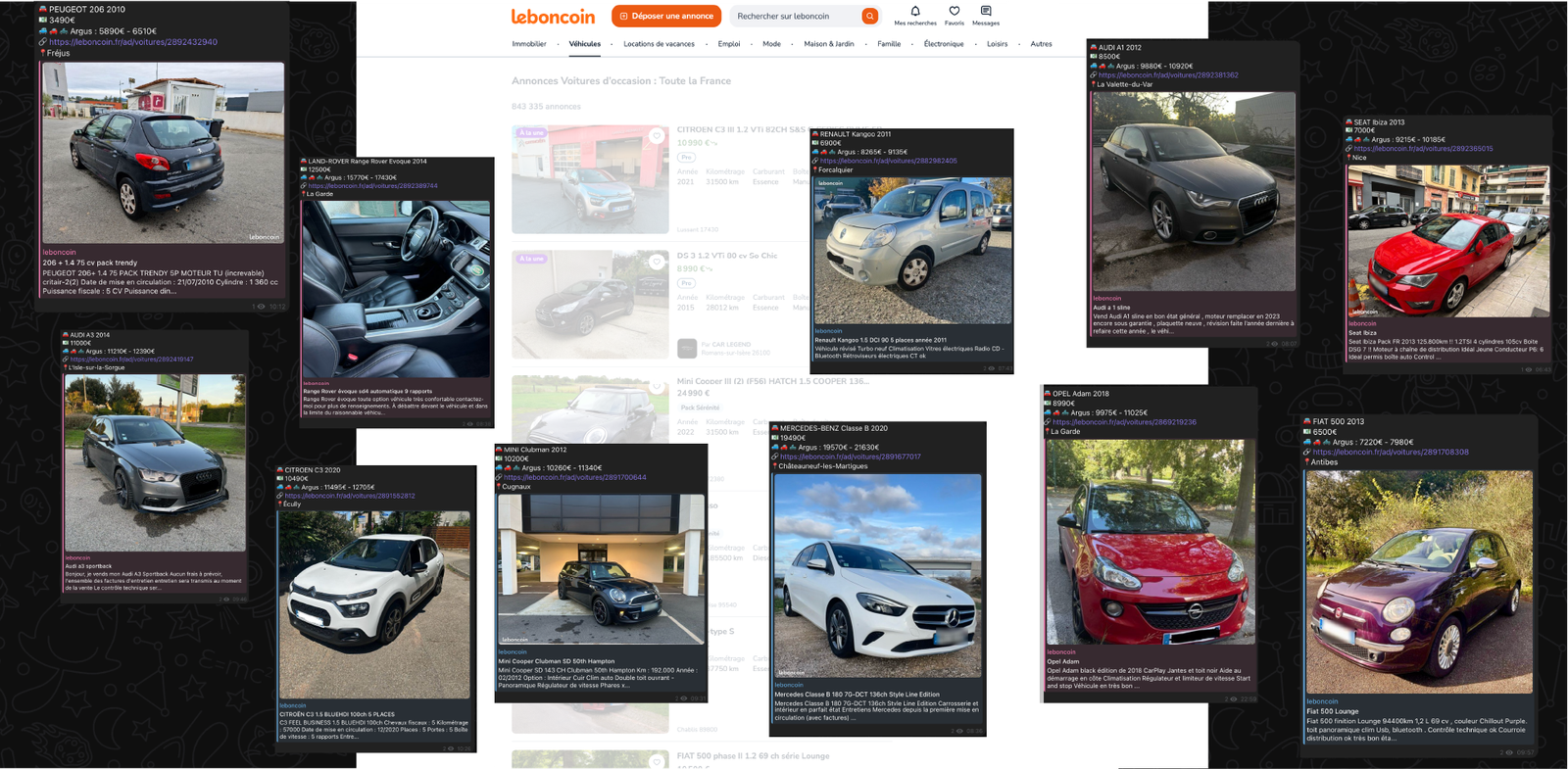Viewport: 1568px width, 769px height.
Task: Focus the Rechercher sur leboncoin field
Action: click(796, 16)
